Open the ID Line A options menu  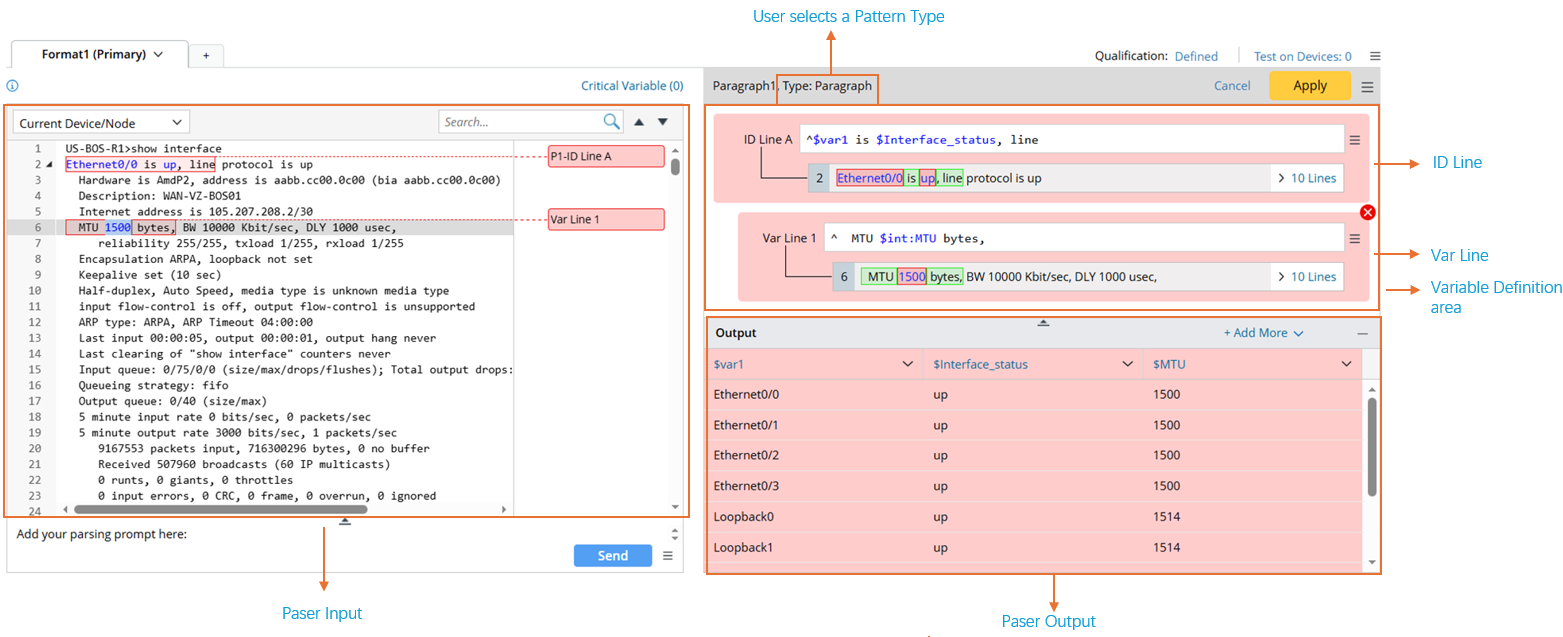(x=1355, y=140)
